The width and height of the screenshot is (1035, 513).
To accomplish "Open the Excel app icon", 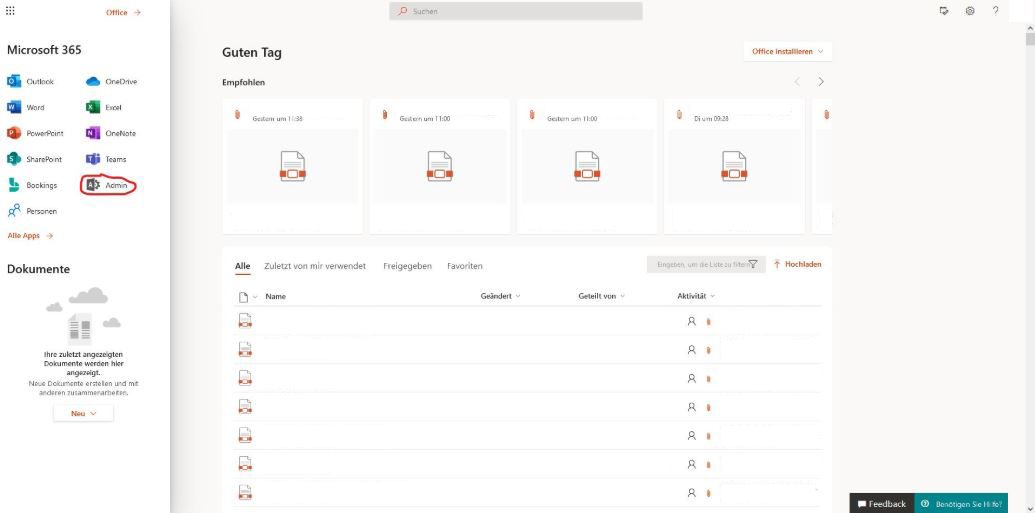I will (x=93, y=107).
